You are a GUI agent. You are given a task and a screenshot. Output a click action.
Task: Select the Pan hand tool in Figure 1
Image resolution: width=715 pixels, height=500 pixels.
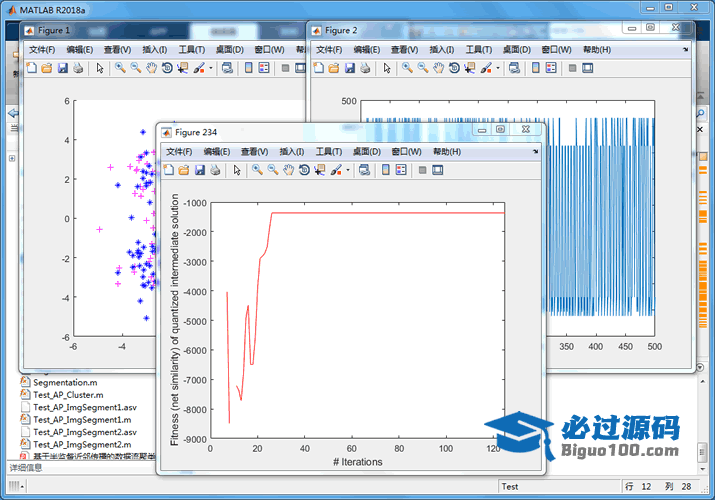151,68
